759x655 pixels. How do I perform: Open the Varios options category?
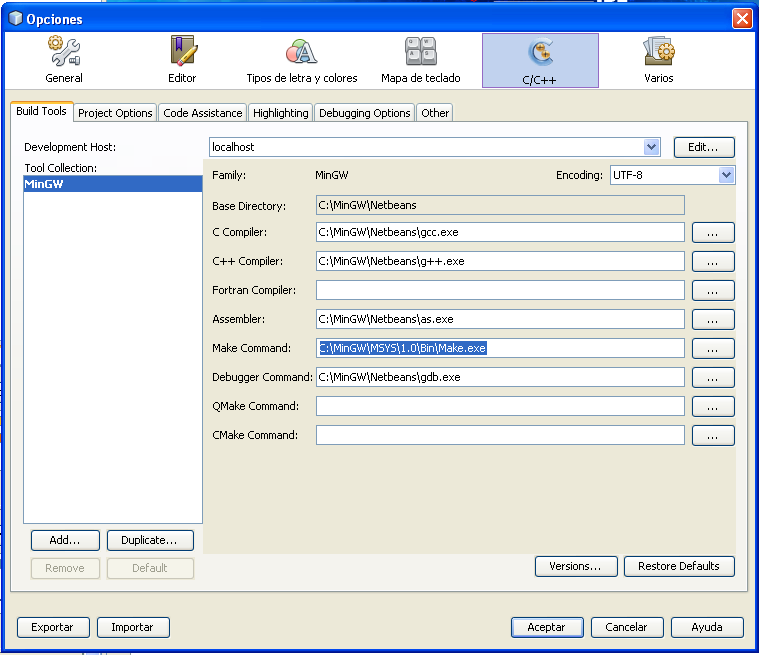point(658,60)
